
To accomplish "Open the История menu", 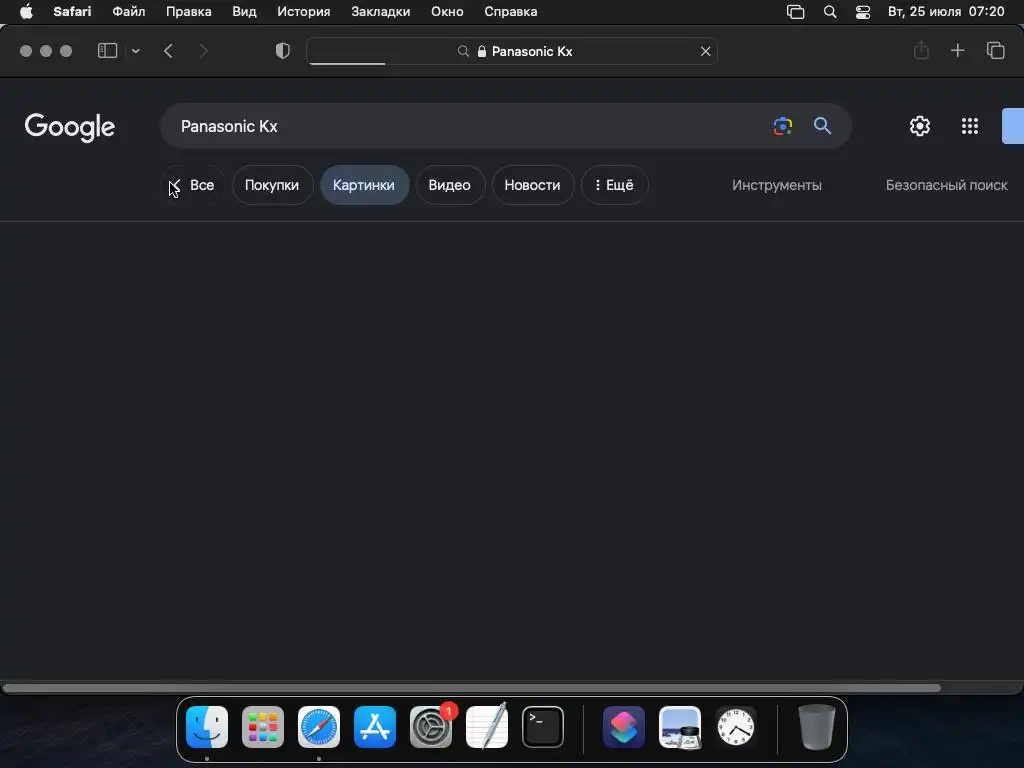I will coord(304,12).
